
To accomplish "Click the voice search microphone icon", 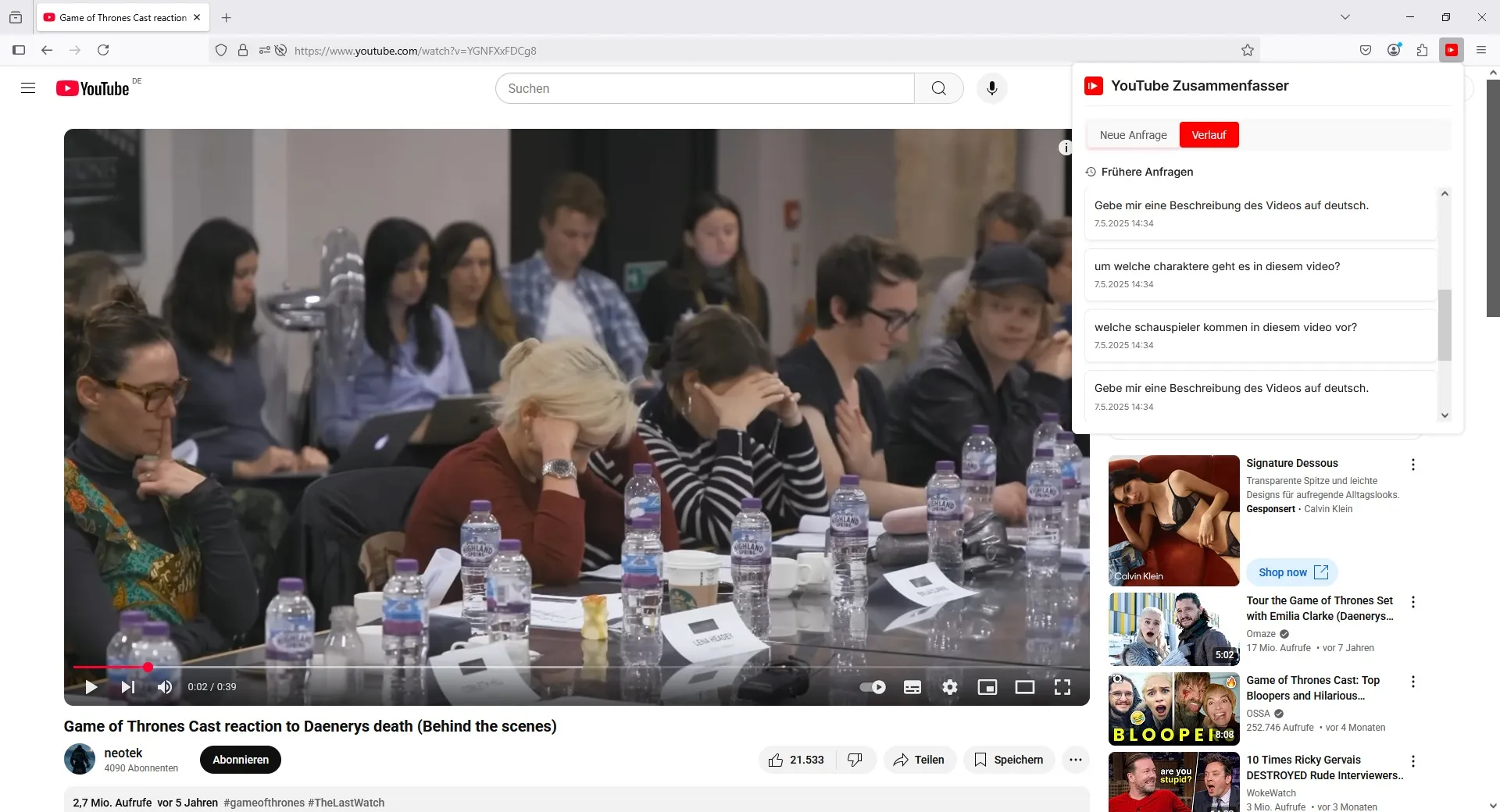I will point(991,88).
